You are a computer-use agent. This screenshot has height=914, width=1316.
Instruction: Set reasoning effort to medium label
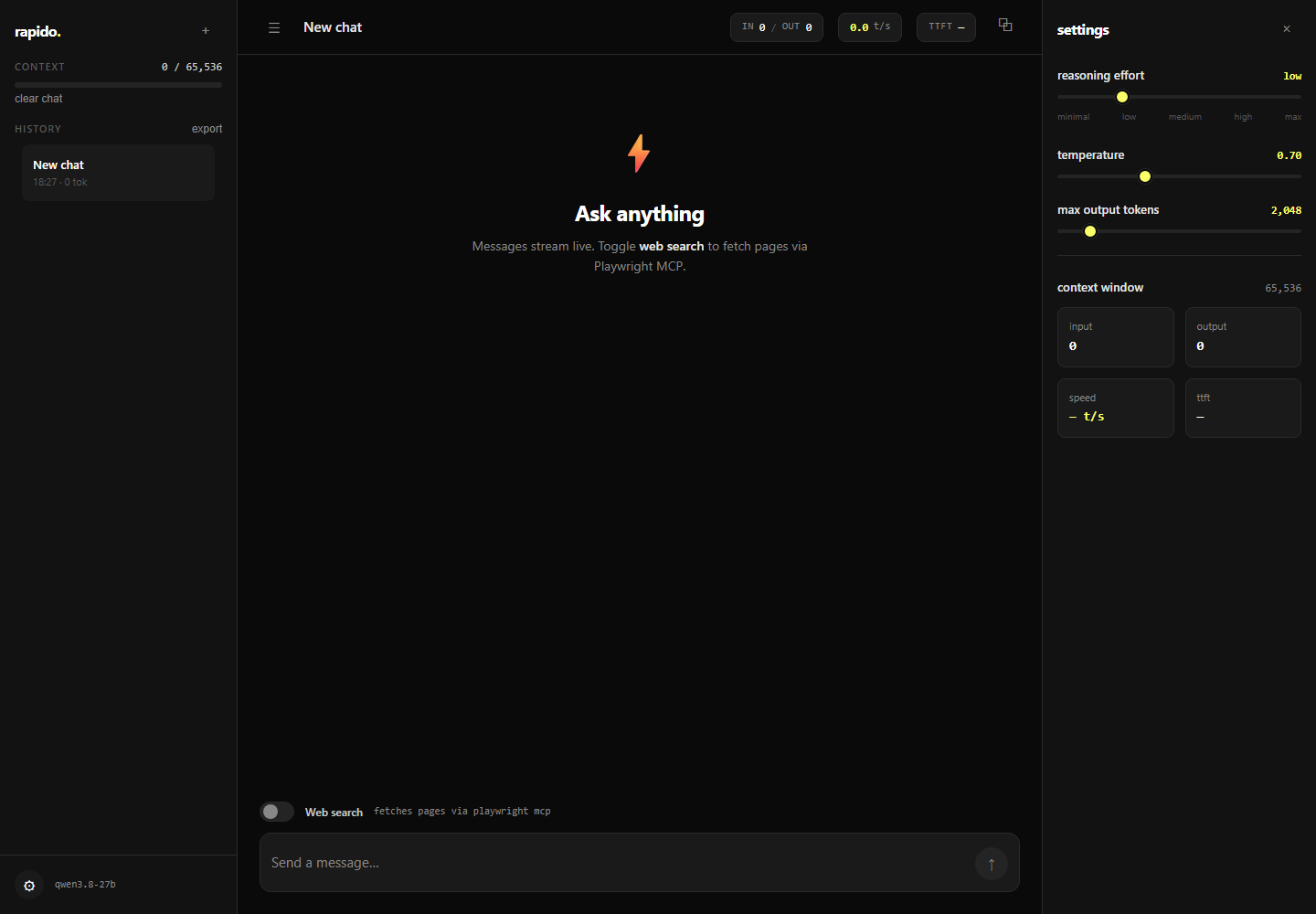click(x=1185, y=117)
